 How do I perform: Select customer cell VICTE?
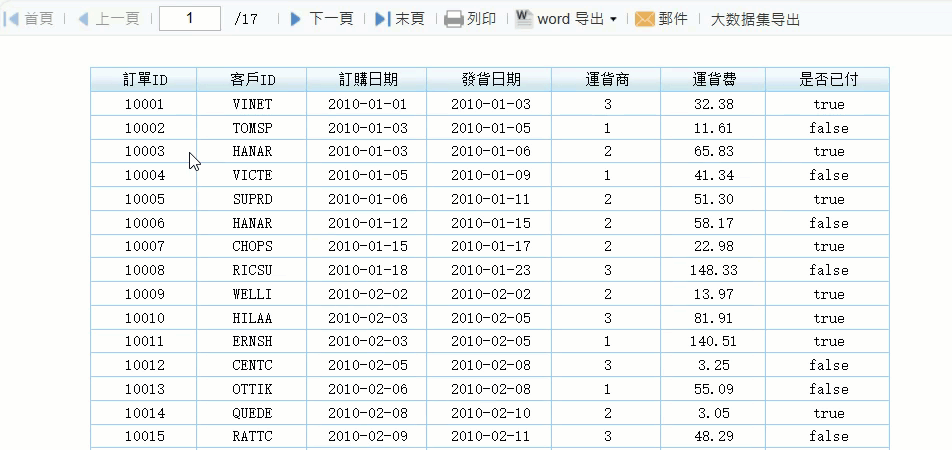252,176
